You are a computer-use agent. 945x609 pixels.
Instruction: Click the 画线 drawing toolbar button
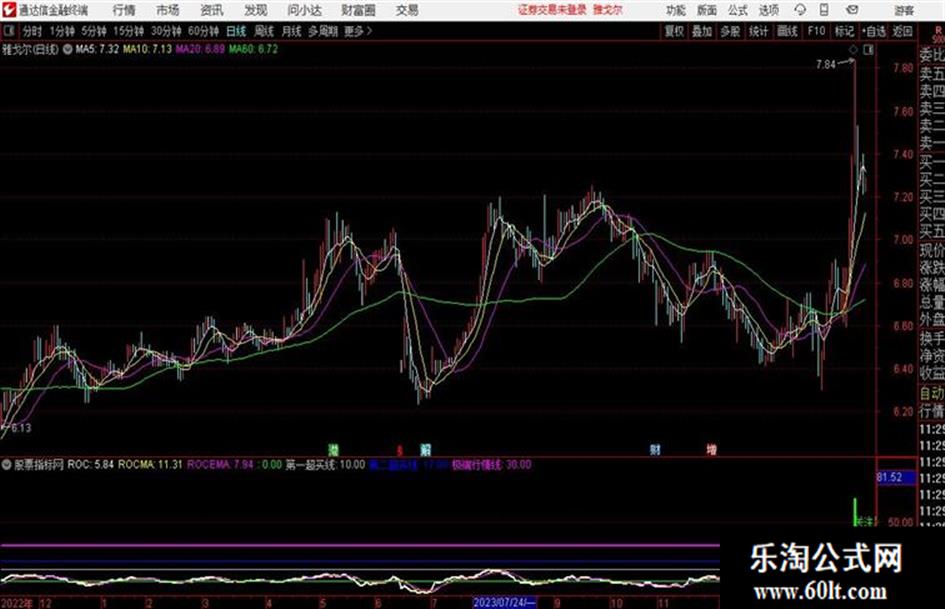point(787,31)
